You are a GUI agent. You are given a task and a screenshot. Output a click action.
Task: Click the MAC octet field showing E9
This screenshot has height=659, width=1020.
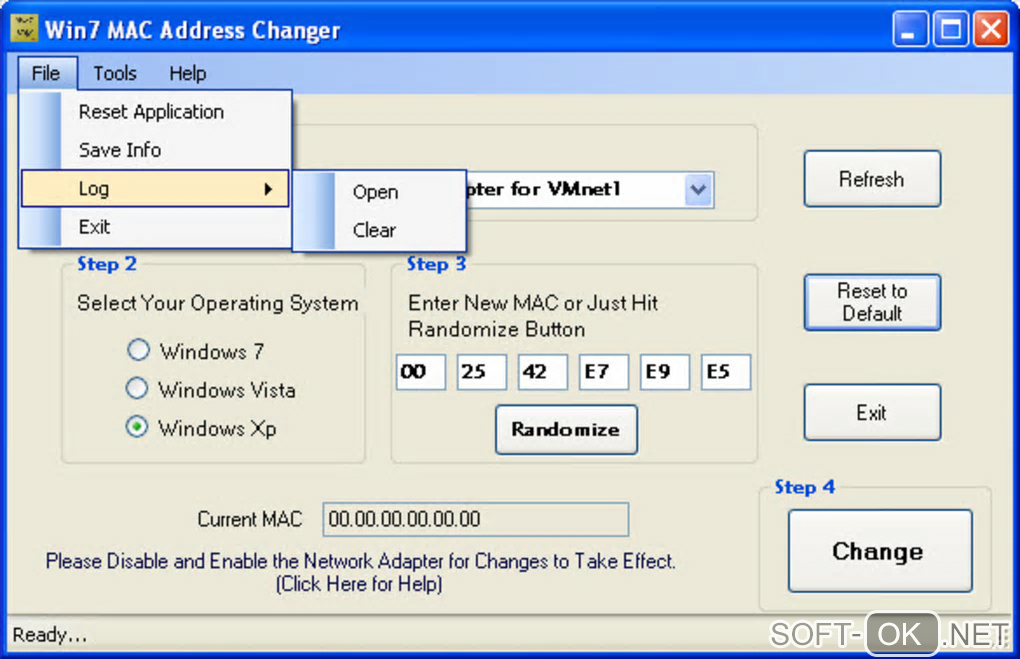665,372
